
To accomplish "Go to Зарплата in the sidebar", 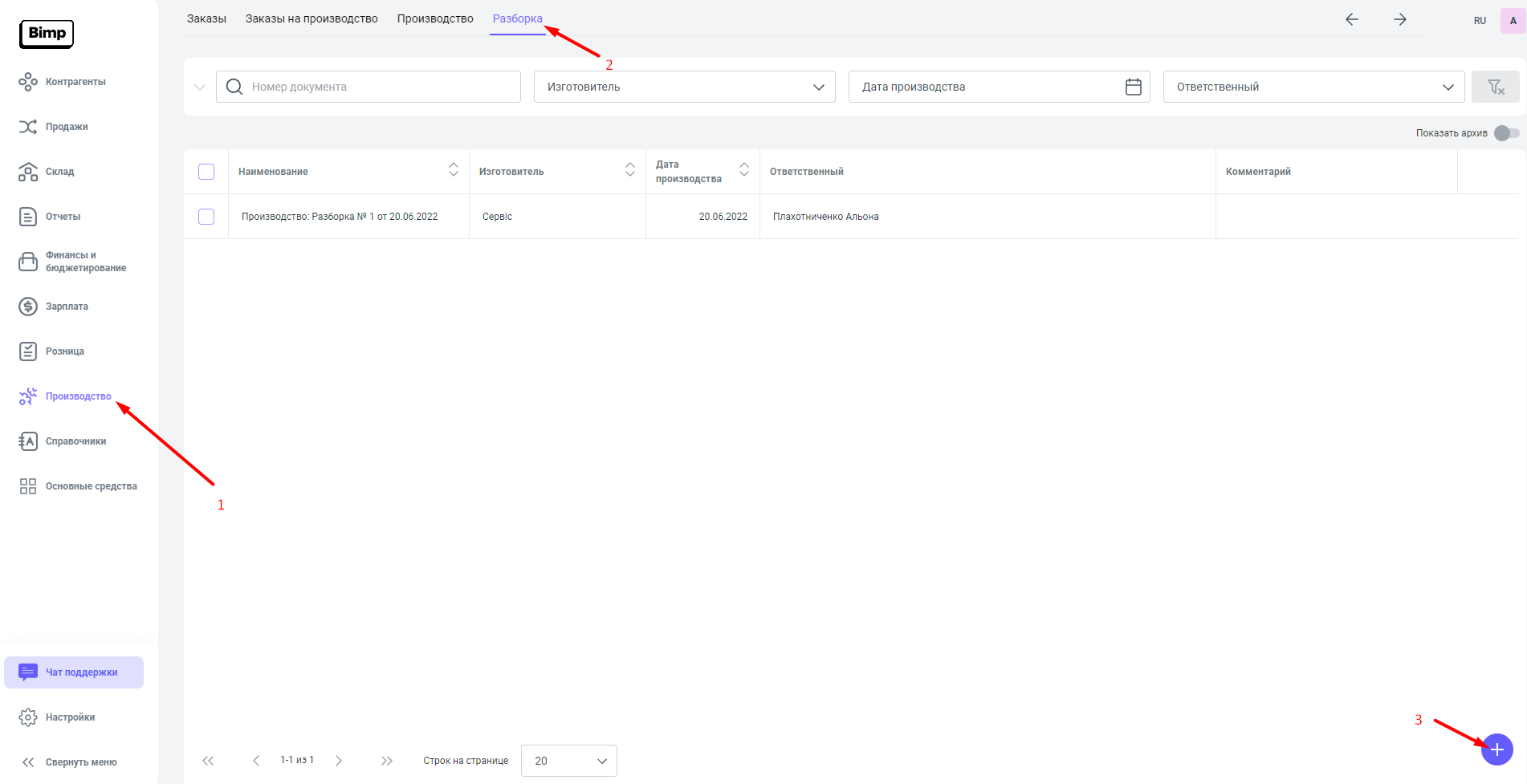I will click(x=67, y=307).
